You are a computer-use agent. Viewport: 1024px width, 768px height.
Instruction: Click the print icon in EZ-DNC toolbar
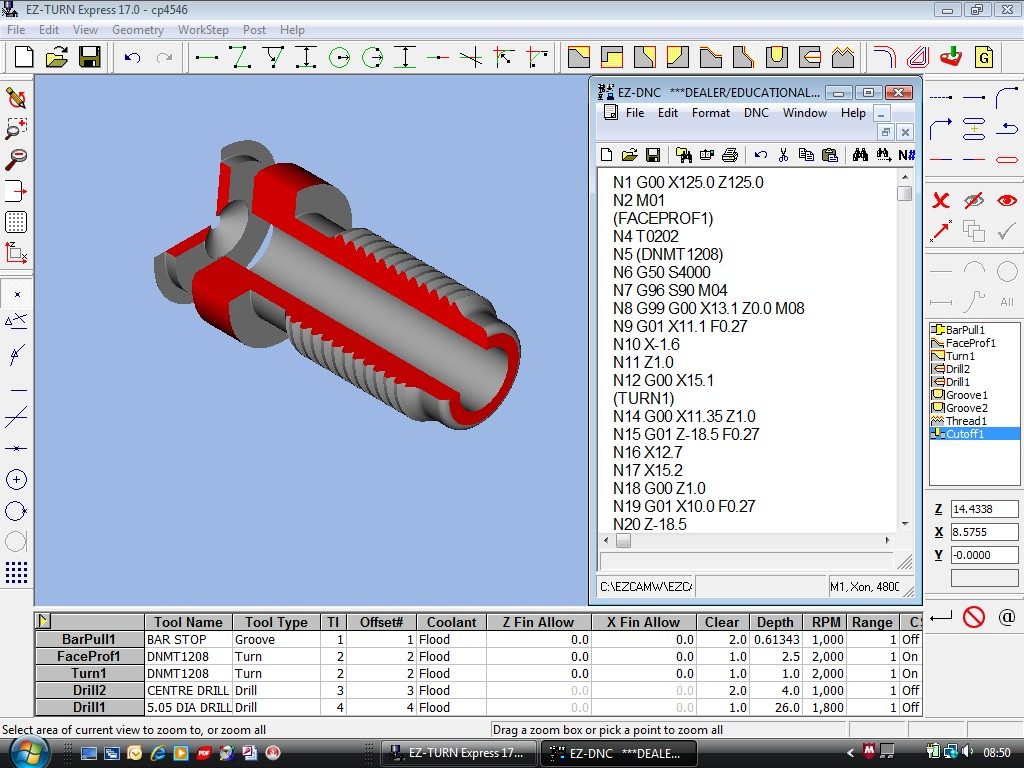point(730,155)
